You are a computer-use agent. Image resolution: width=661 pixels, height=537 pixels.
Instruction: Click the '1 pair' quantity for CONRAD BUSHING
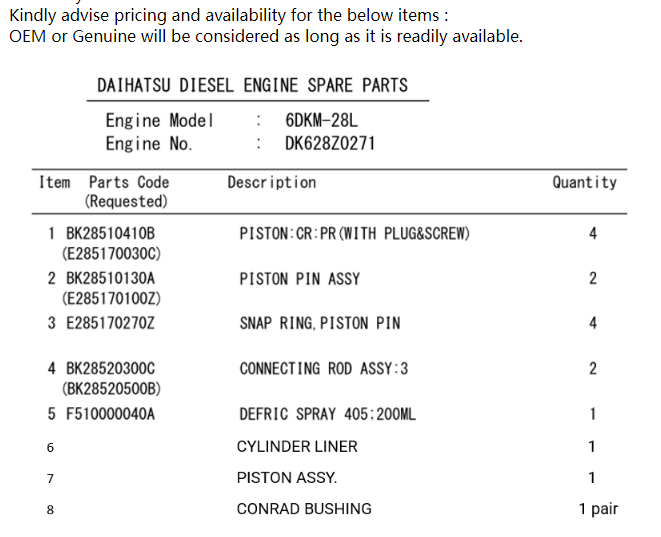pyautogui.click(x=598, y=509)
